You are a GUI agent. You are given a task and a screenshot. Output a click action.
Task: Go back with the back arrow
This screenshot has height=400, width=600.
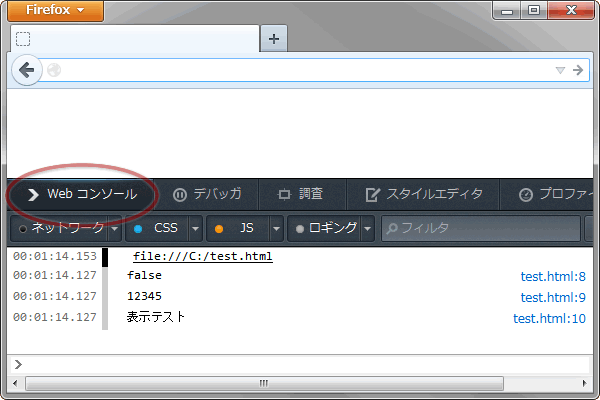(26, 70)
